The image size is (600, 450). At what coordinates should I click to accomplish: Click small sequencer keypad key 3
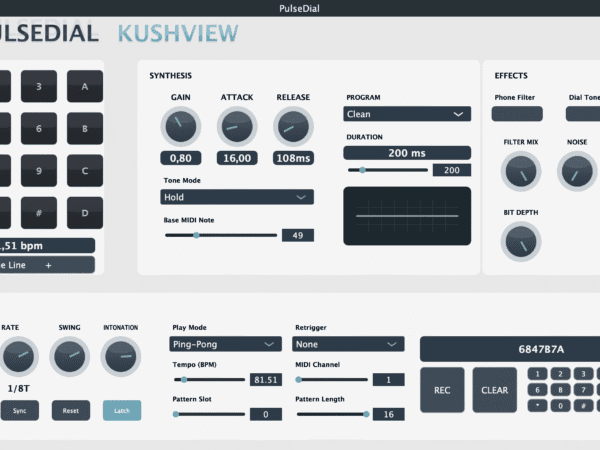pos(583,373)
